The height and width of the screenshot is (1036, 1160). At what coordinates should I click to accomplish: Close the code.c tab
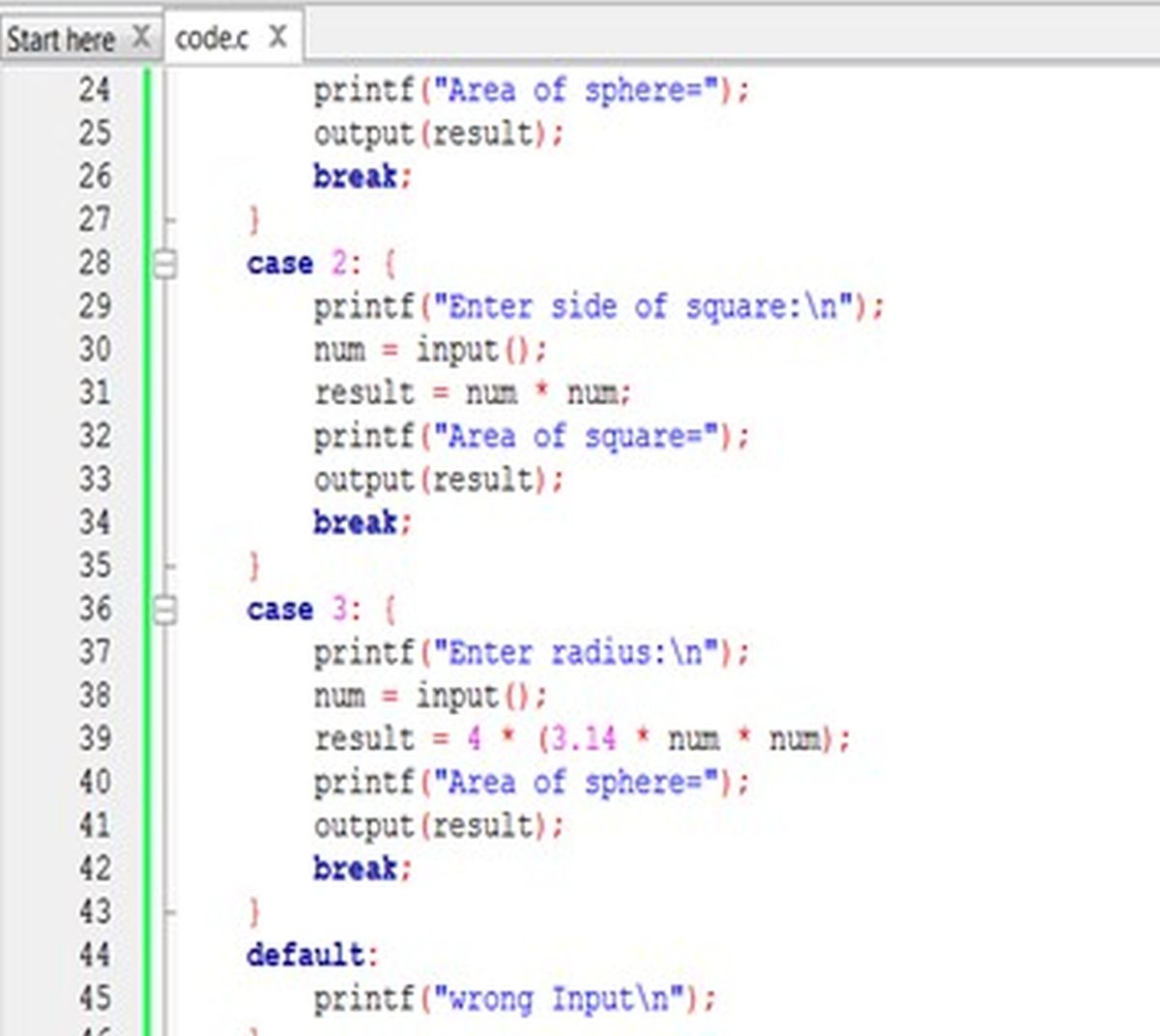pyautogui.click(x=277, y=37)
